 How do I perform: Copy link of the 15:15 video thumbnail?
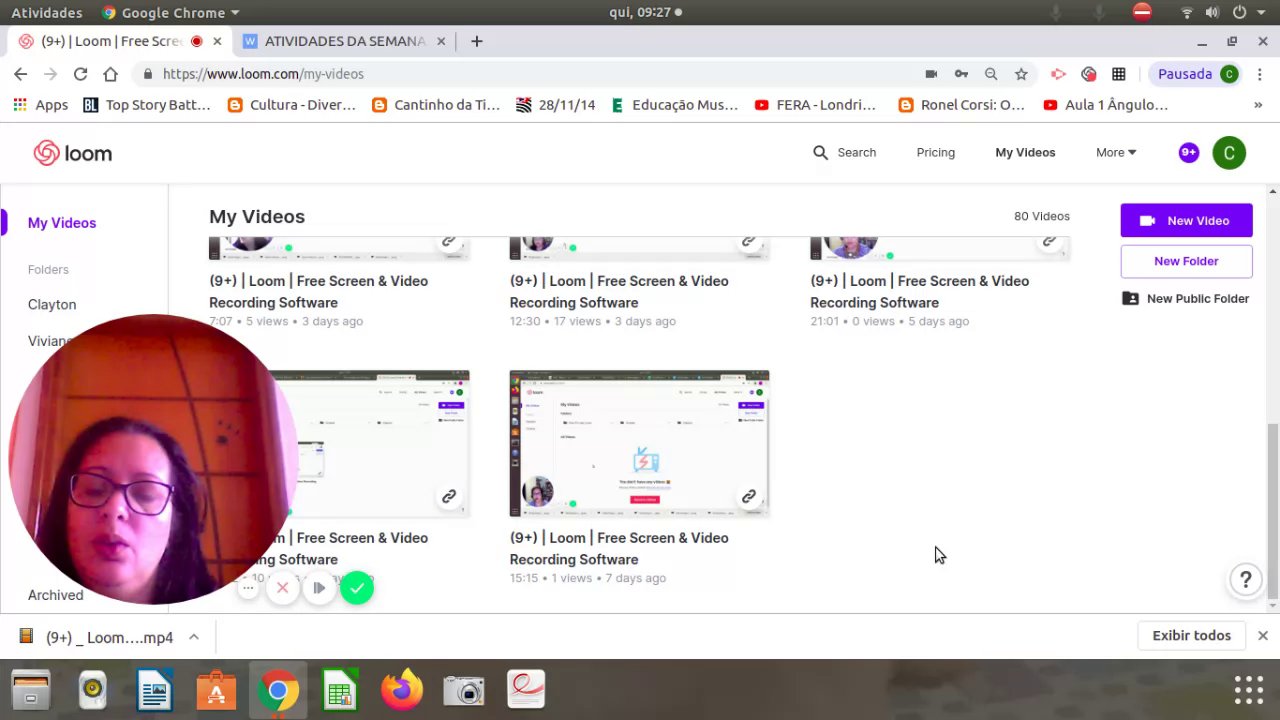point(748,496)
